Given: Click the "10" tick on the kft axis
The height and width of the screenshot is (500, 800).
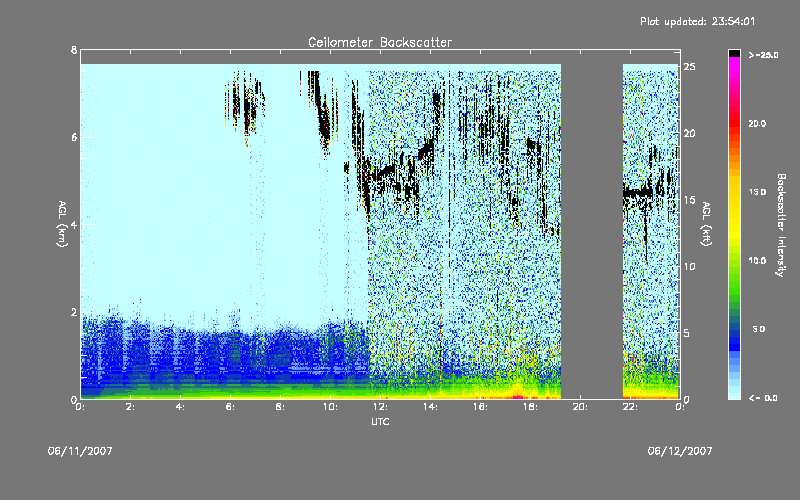Looking at the screenshot, I should pyautogui.click(x=690, y=266).
